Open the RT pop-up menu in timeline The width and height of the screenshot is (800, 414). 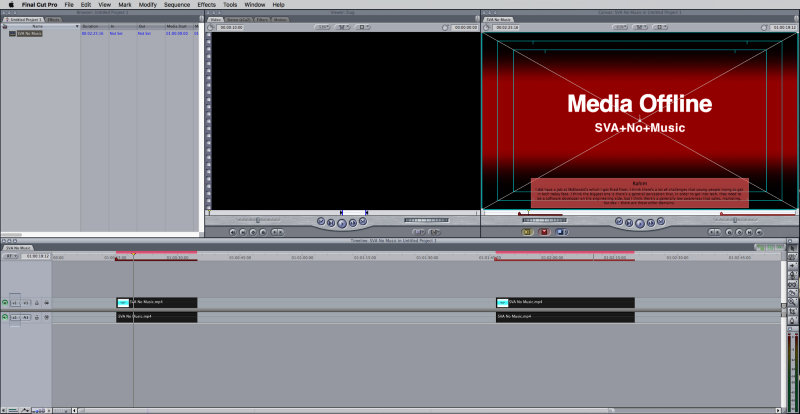click(x=10, y=256)
